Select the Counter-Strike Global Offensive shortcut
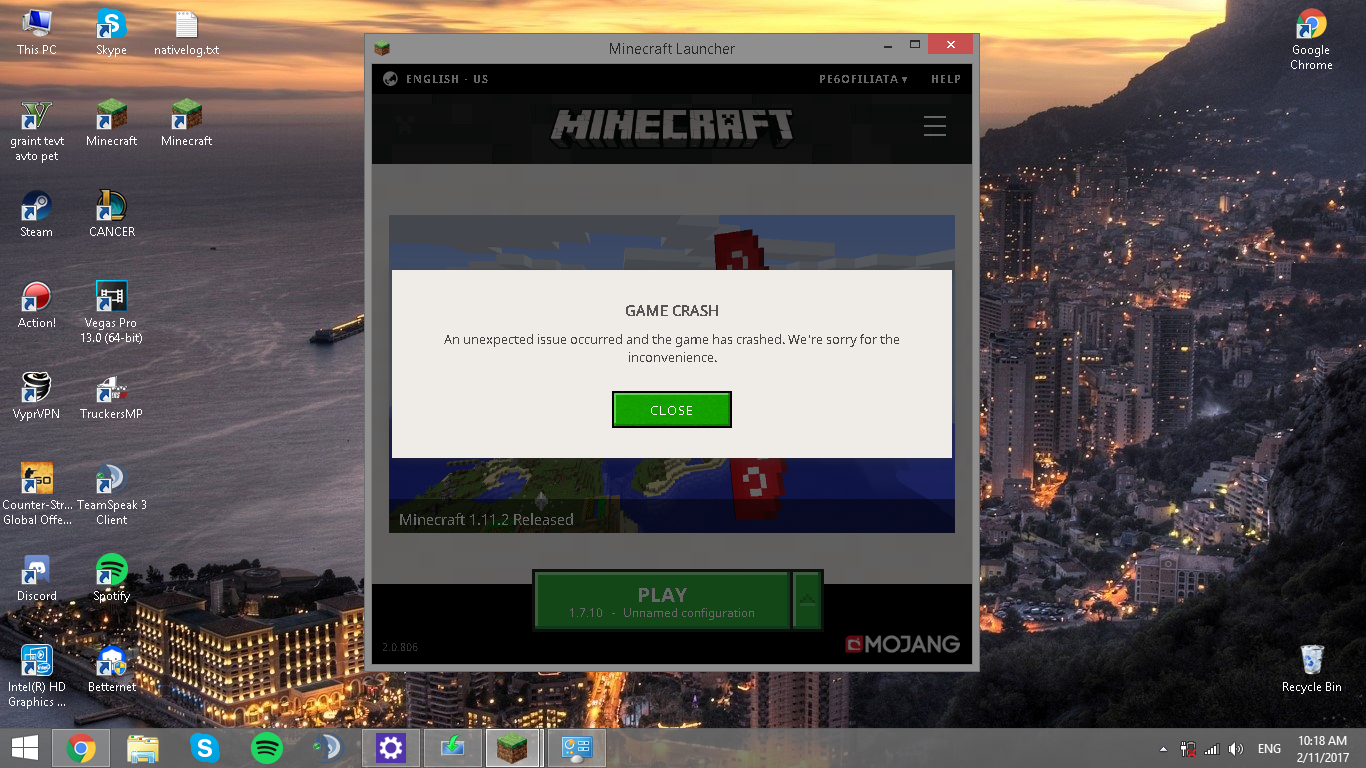The width and height of the screenshot is (1366, 768). tap(37, 494)
